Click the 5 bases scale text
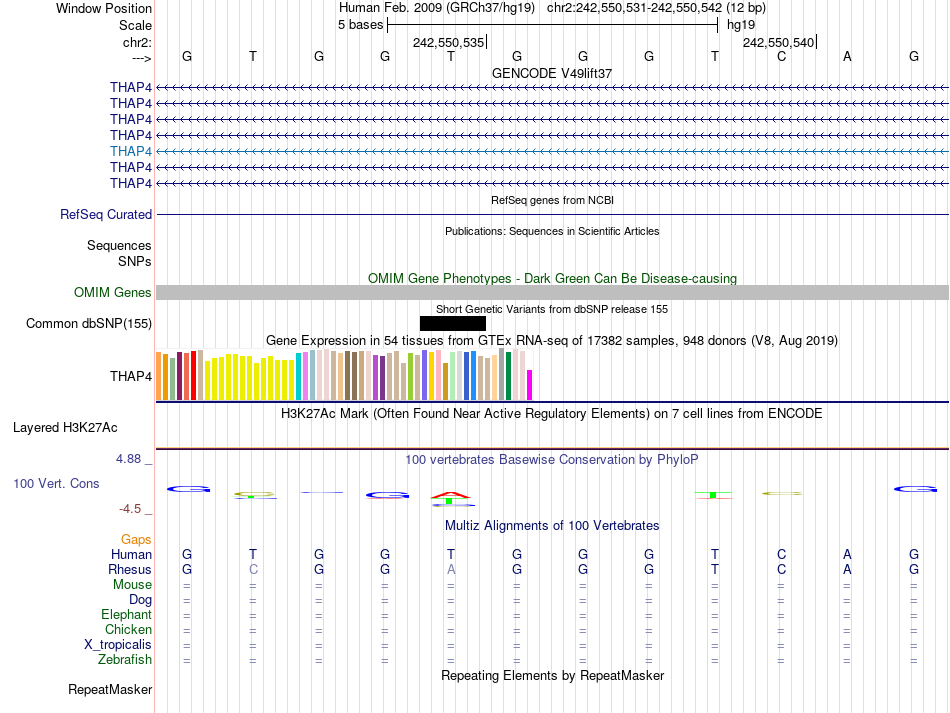 (x=360, y=25)
